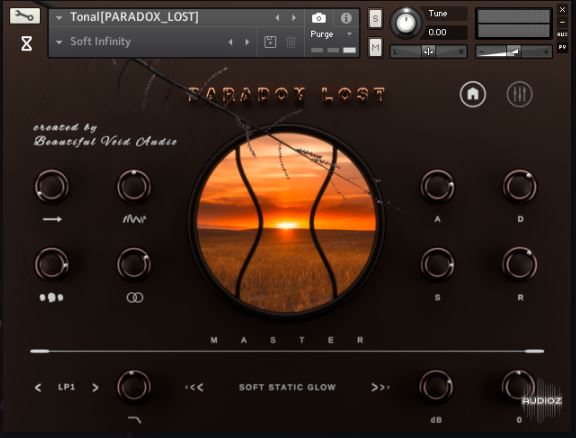This screenshot has width=576, height=438.
Task: Open the mixer faders page icon
Action: tap(519, 94)
